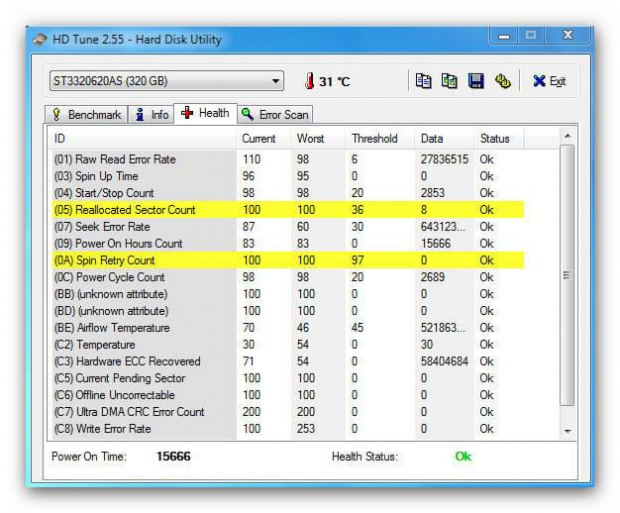The height and width of the screenshot is (513, 620).
Task: Select the Reallocated Sector Count row
Action: [287, 210]
